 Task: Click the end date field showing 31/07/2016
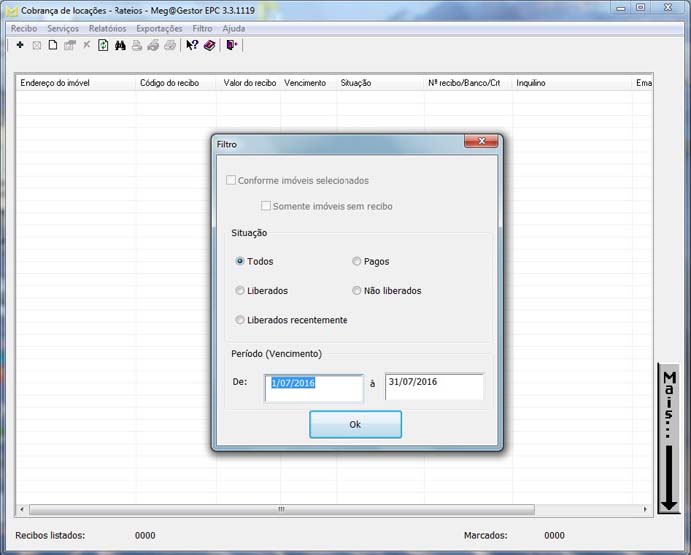point(434,386)
